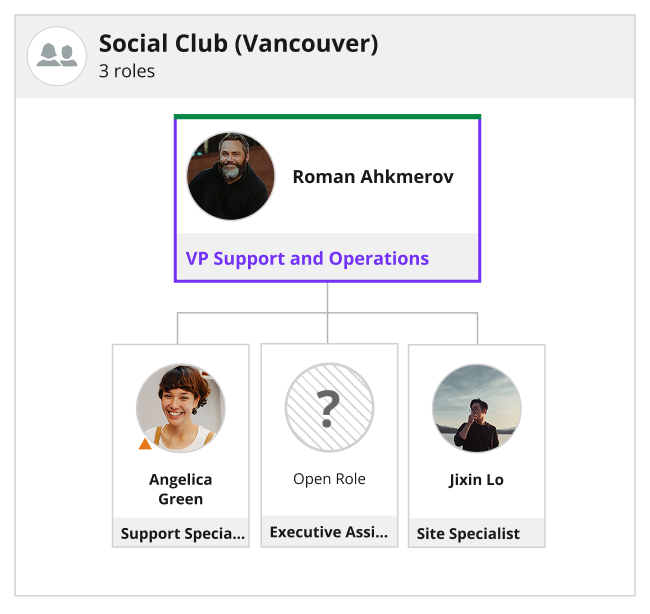
Task: Click the Social Club group icon
Action: pyautogui.click(x=57, y=56)
